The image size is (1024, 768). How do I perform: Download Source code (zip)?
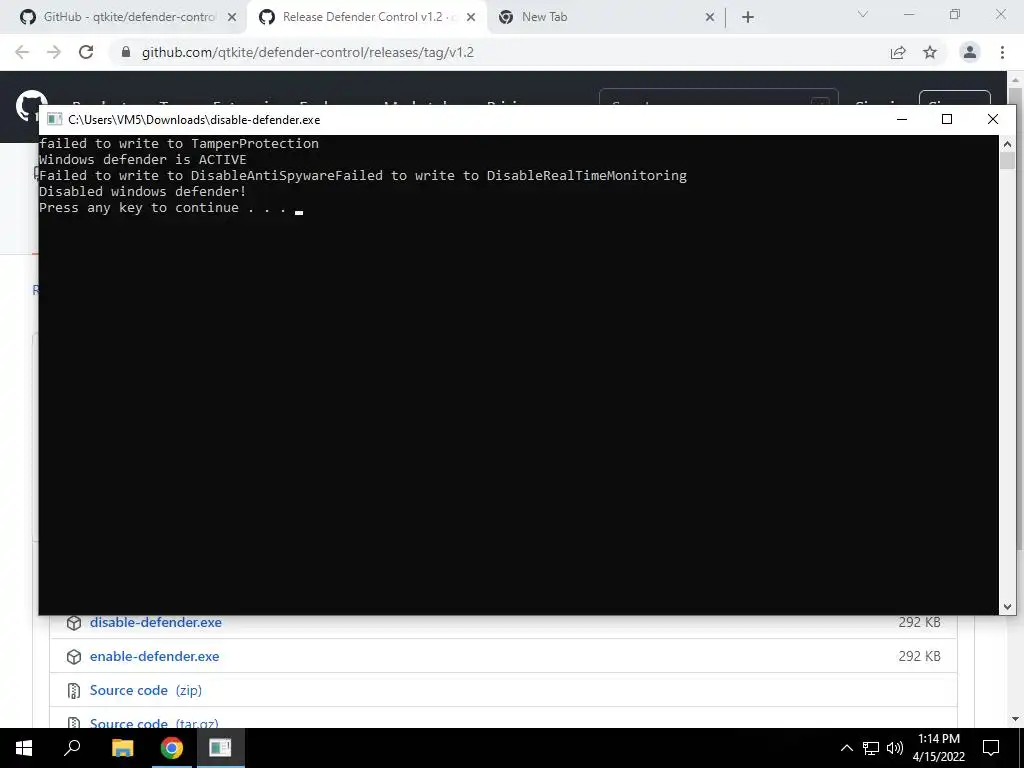point(146,690)
